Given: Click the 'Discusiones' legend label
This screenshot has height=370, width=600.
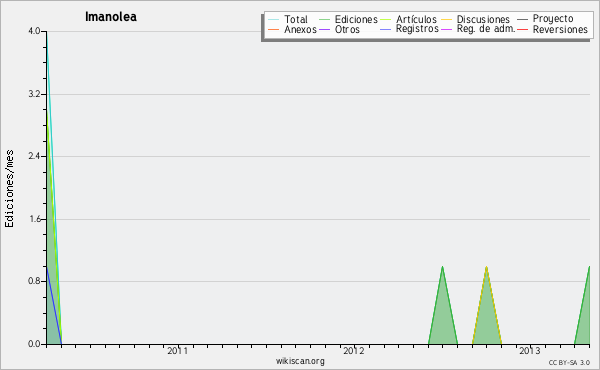Looking at the screenshot, I should coord(483,20).
